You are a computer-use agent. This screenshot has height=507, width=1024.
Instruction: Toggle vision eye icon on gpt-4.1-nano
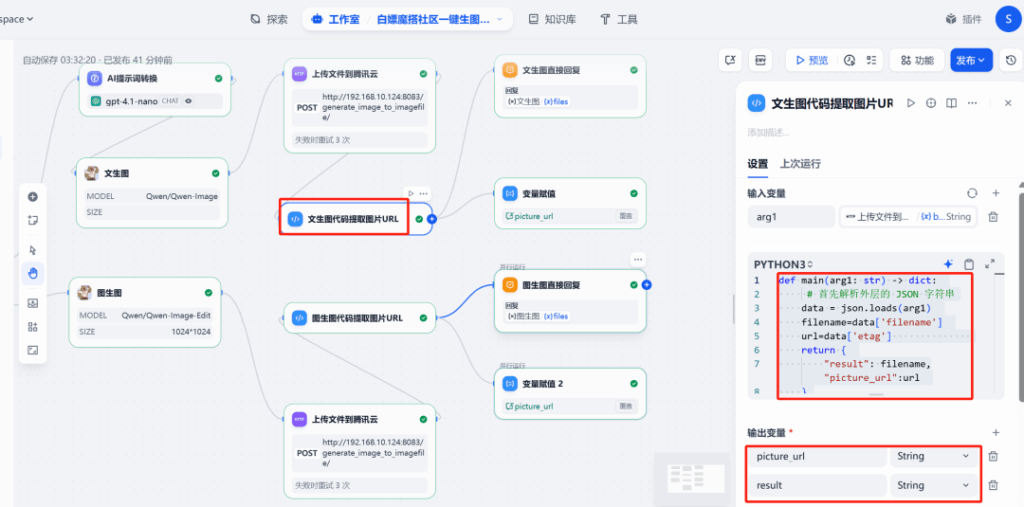[188, 101]
